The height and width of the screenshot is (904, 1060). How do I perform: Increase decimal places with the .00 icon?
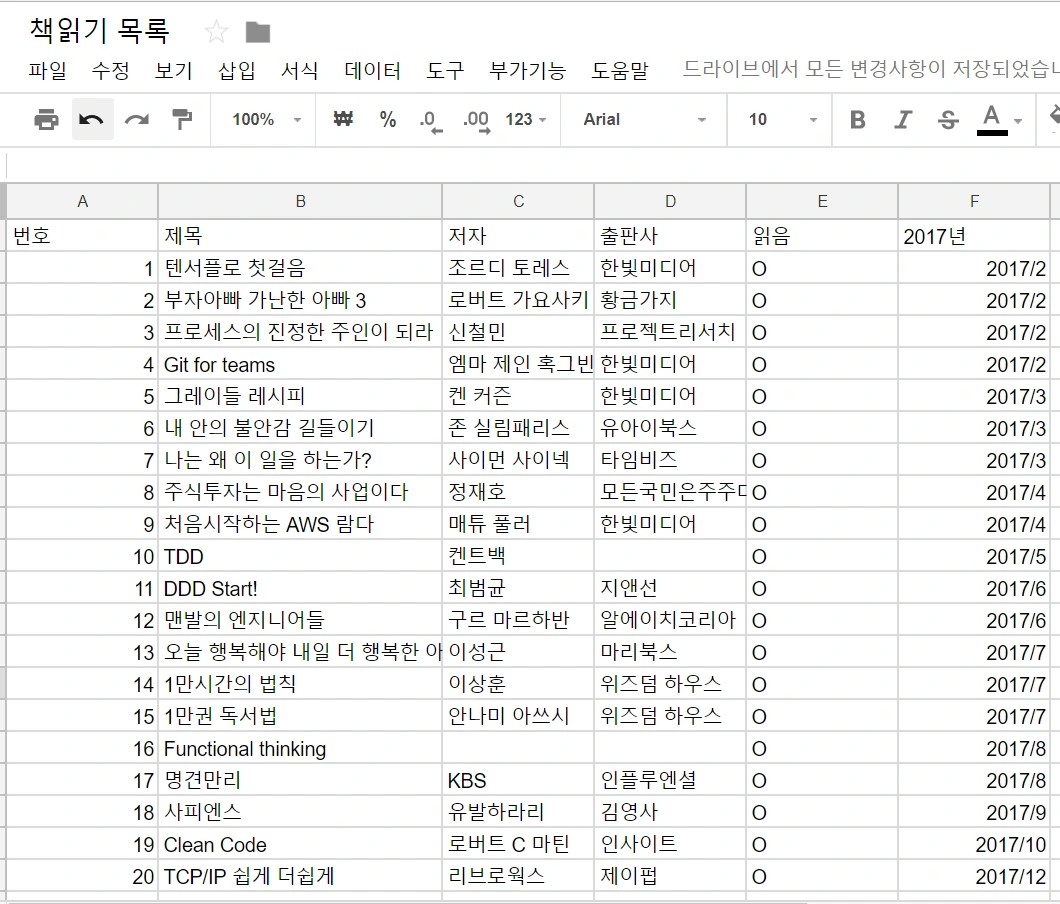pos(474,119)
